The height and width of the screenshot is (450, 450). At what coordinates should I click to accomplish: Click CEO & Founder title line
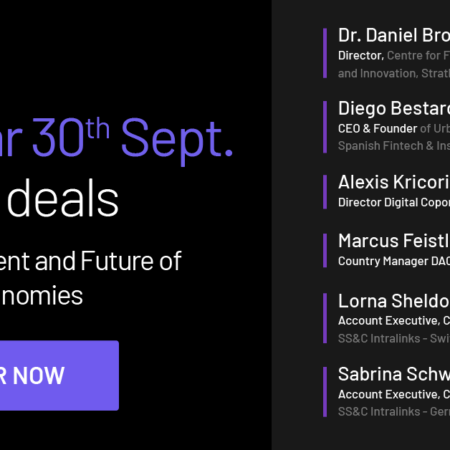394,129
